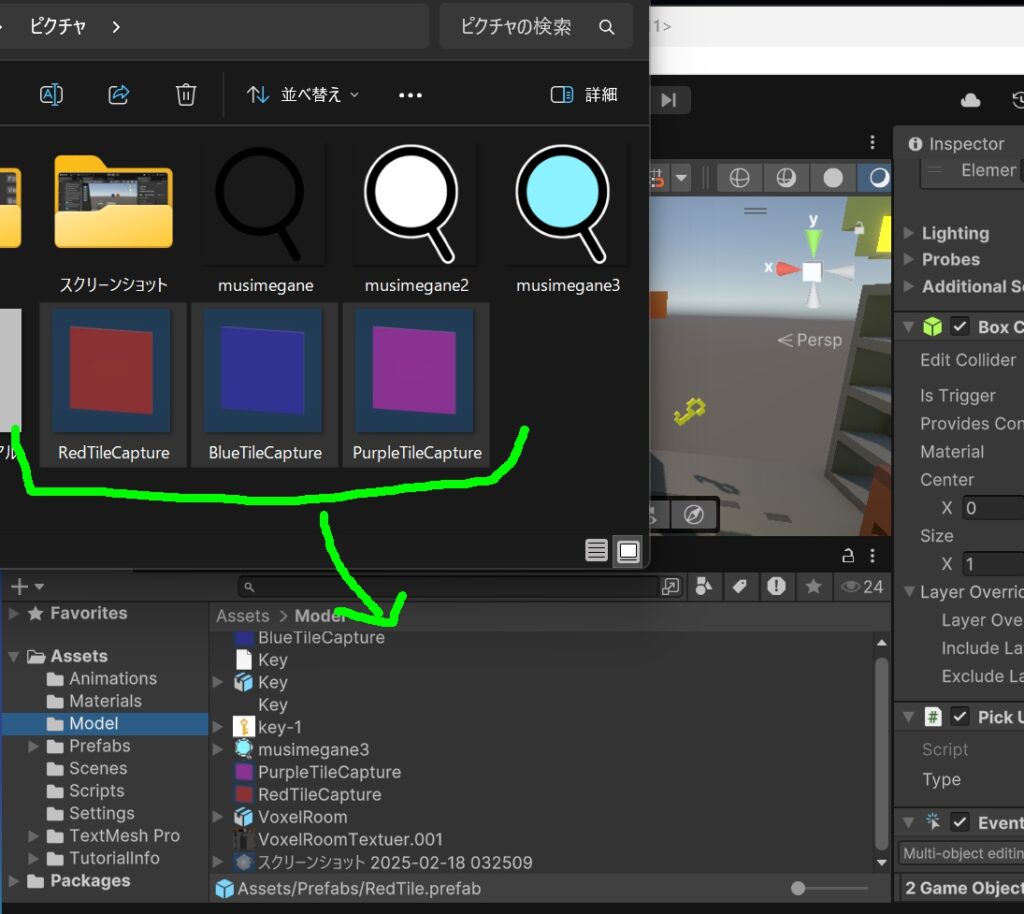The image size is (1024, 914).
Task: Click the rename icon in Explorer toolbar
Action: pos(51,95)
